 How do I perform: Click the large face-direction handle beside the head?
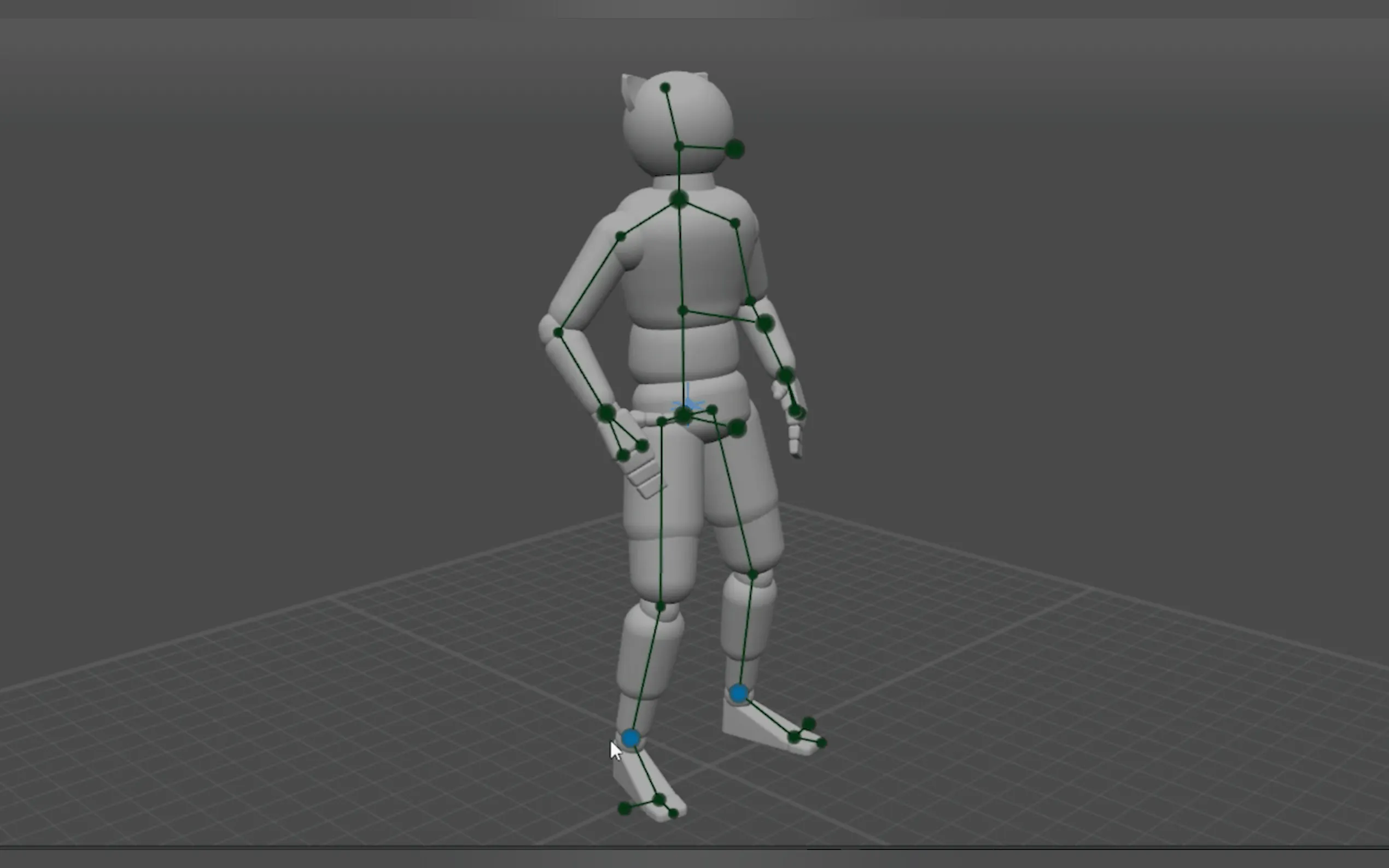coord(735,149)
